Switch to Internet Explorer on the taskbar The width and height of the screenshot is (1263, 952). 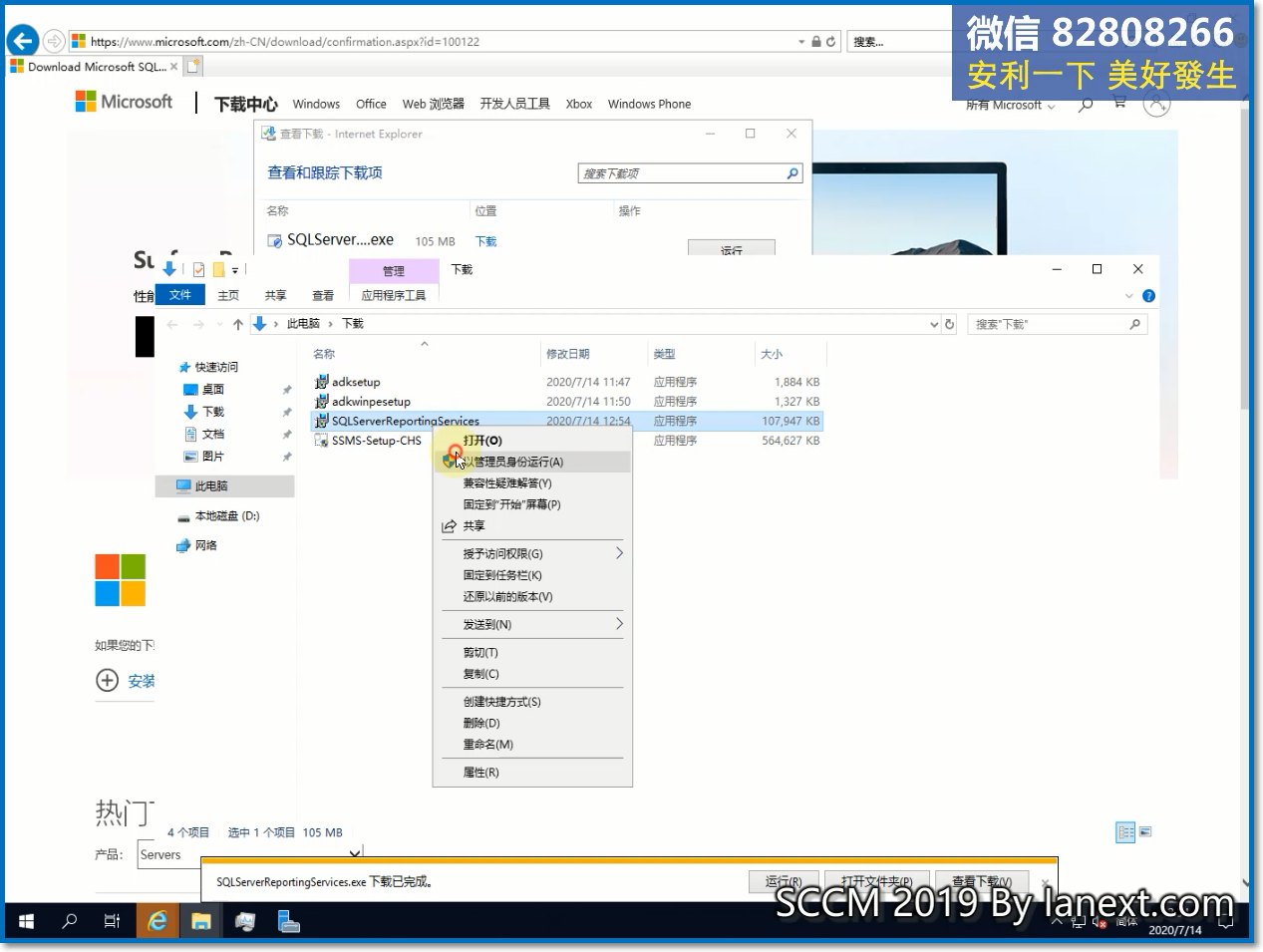(x=158, y=922)
